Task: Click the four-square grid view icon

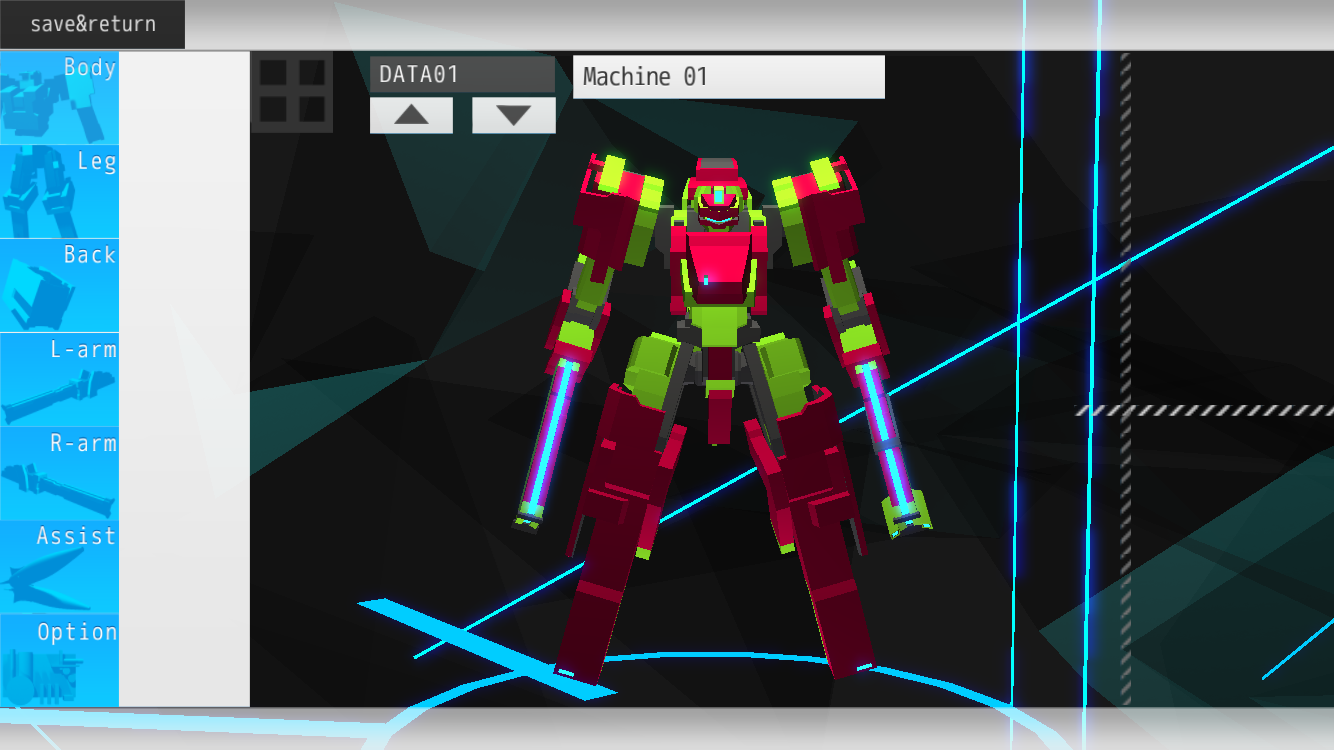Action: 291,91
